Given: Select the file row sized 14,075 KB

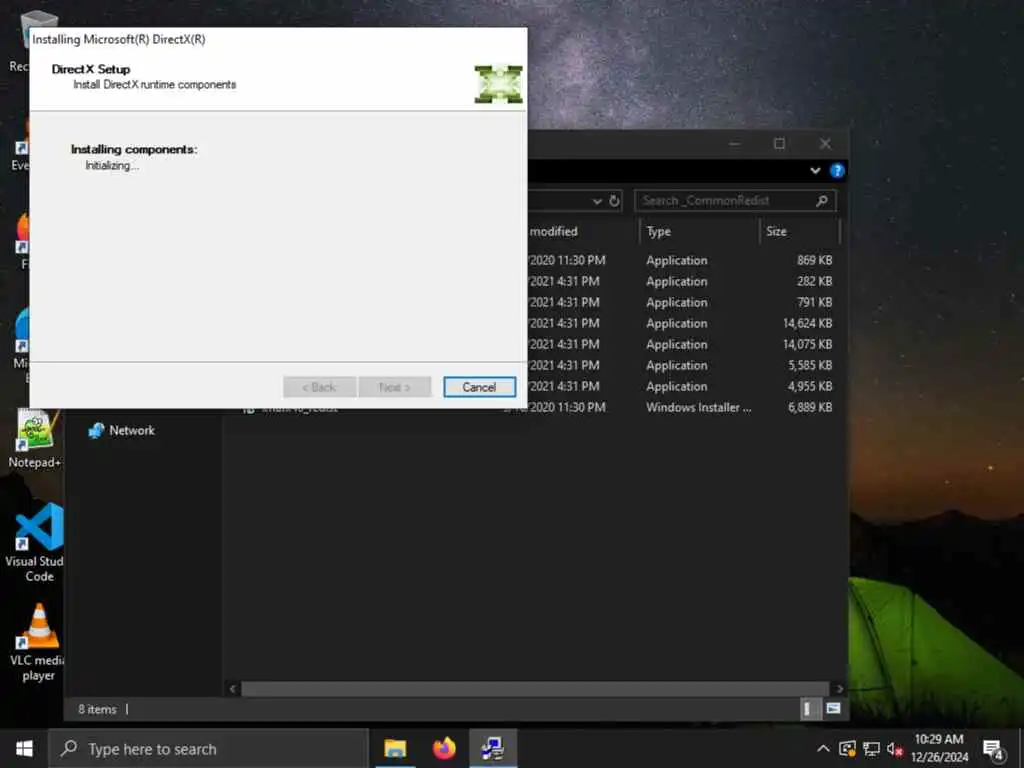Looking at the screenshot, I should [679, 344].
